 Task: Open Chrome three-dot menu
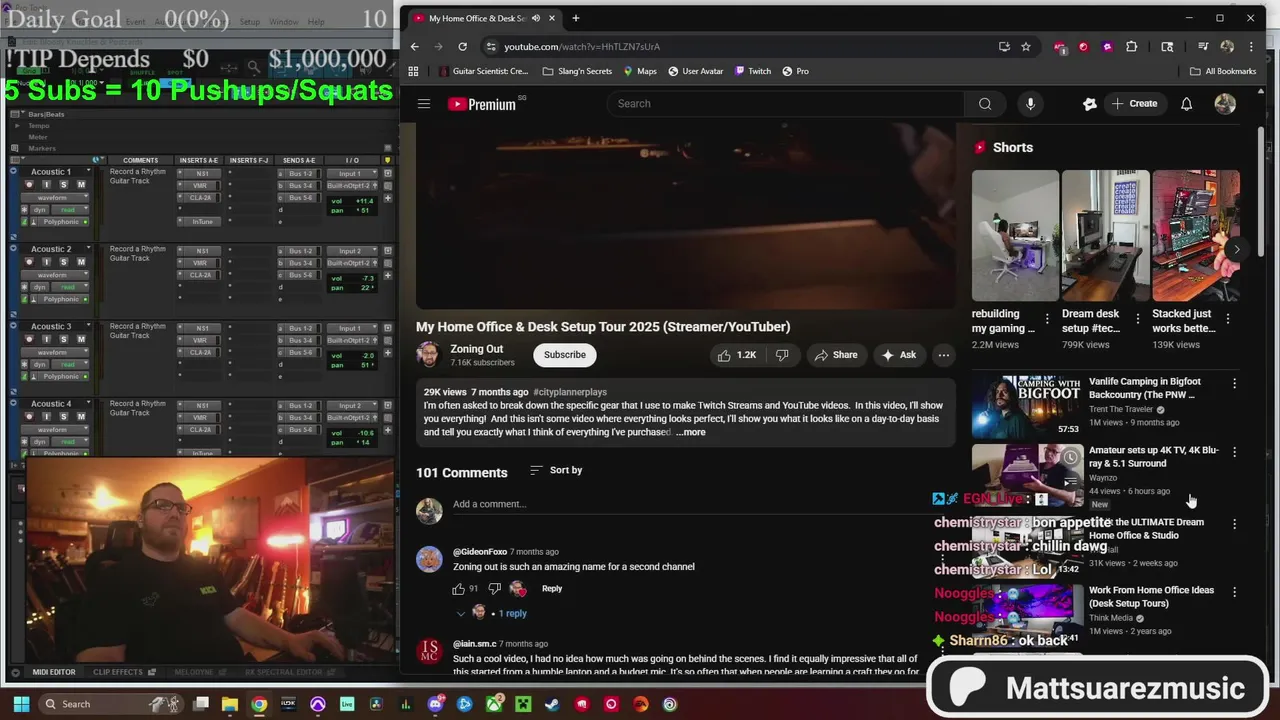1250,47
